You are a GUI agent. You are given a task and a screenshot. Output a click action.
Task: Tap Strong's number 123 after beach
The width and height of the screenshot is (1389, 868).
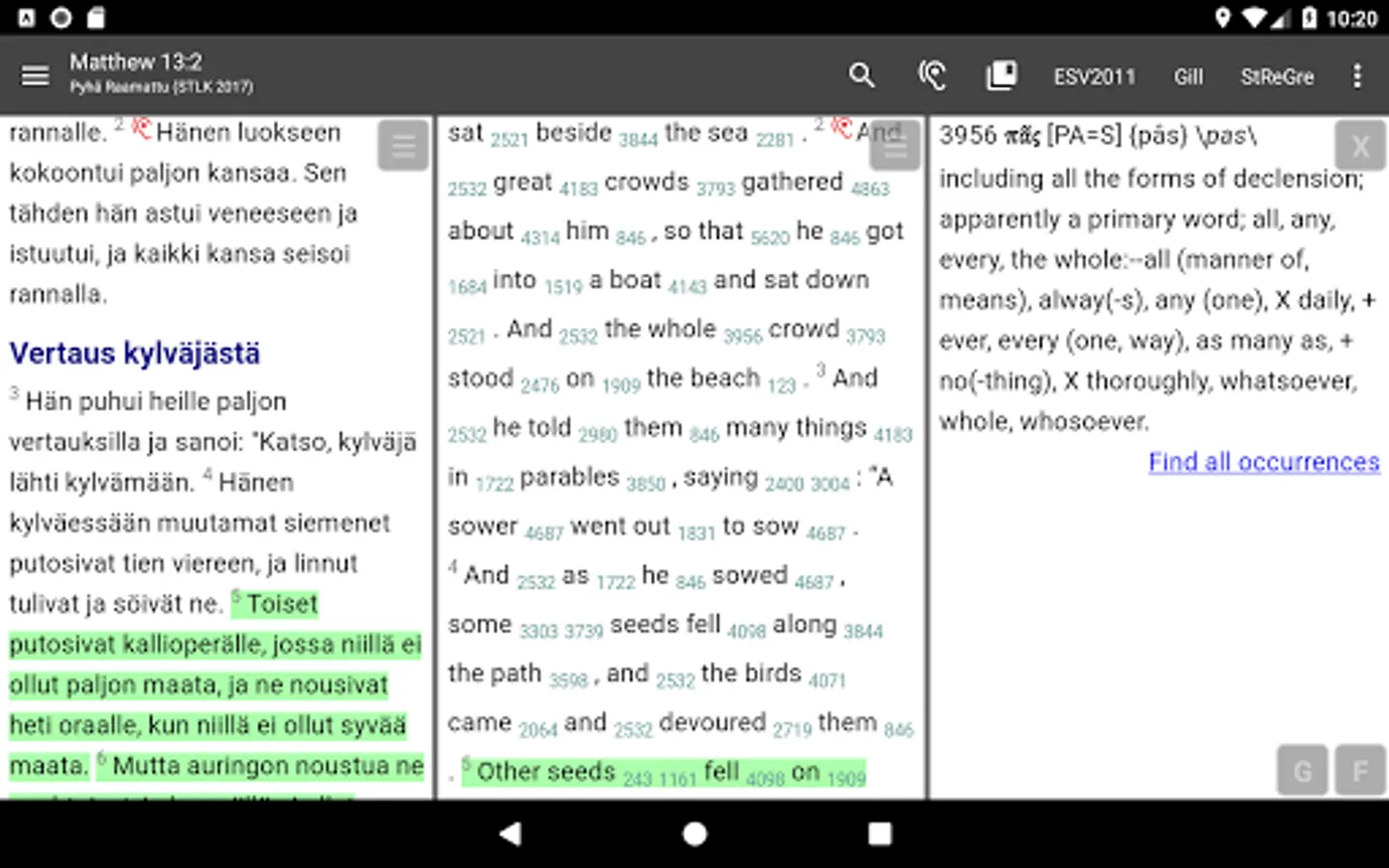click(781, 386)
